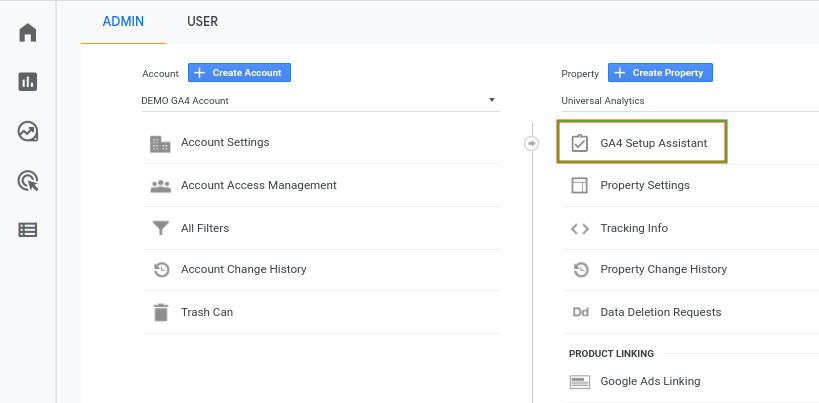Open Google Ads Linking

650,381
